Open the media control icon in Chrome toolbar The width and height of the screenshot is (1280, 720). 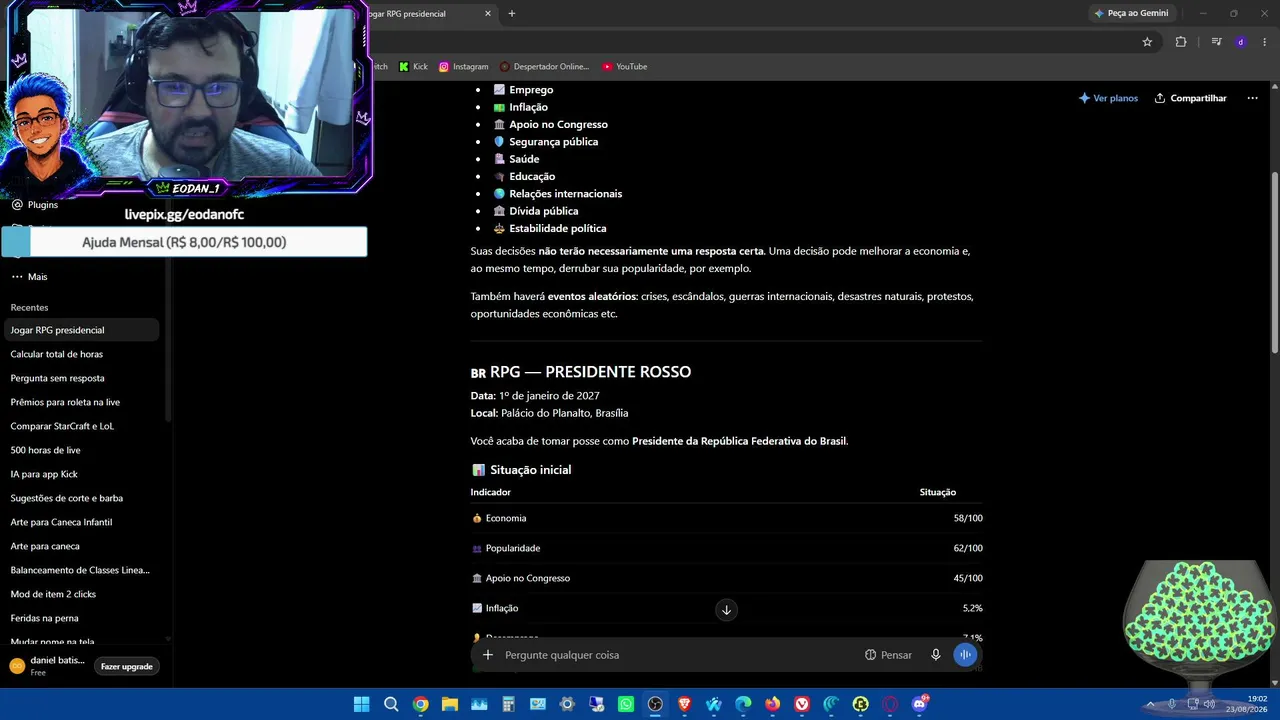click(1216, 42)
